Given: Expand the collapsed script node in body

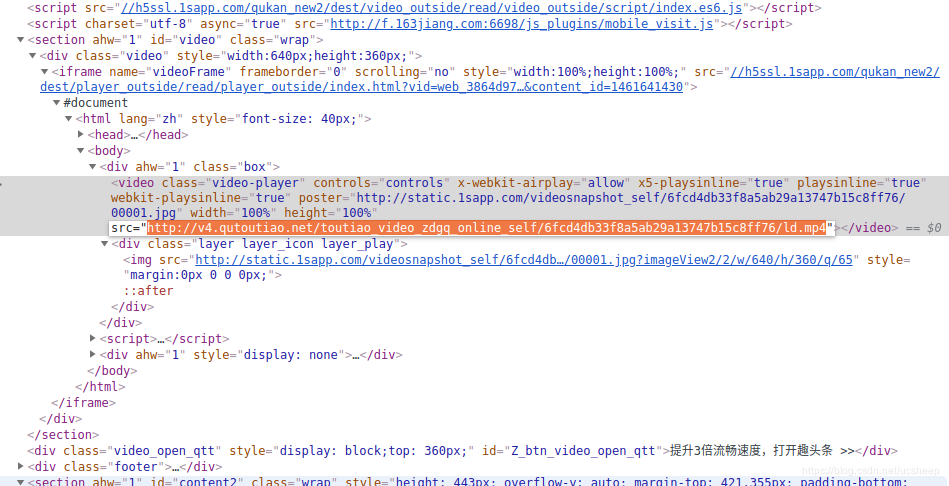Looking at the screenshot, I should coord(93,338).
